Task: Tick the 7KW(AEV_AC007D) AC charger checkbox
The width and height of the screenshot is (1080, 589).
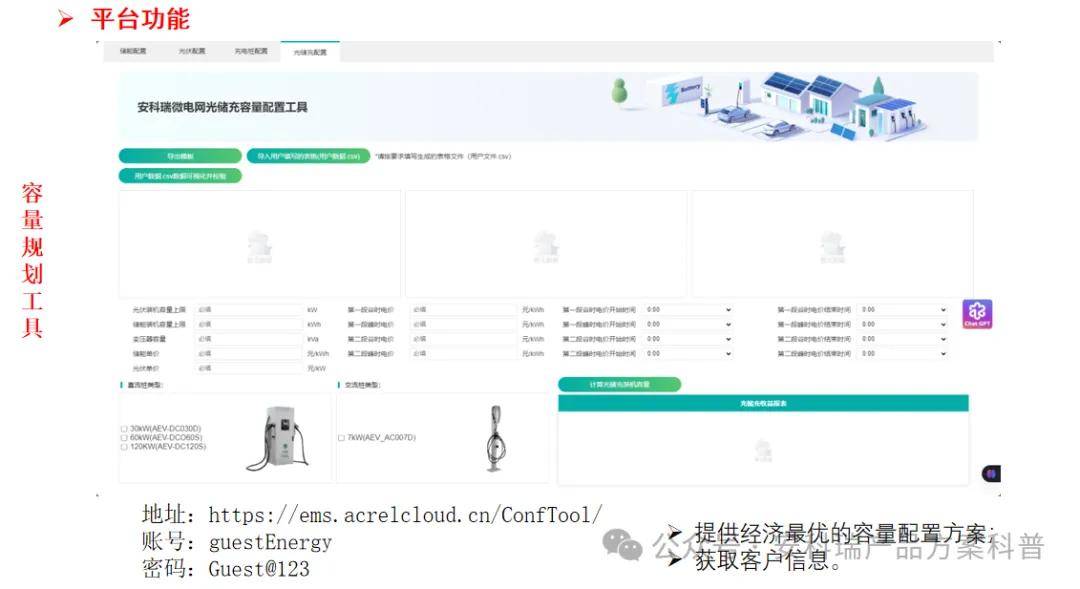Action: [342, 437]
